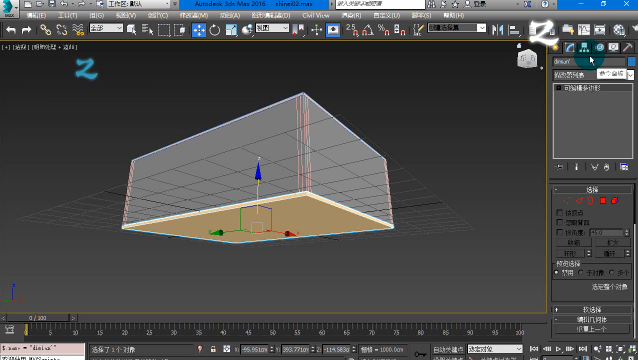Select the Bind to Space Warp tool
The height and width of the screenshot is (360, 638).
78,30
